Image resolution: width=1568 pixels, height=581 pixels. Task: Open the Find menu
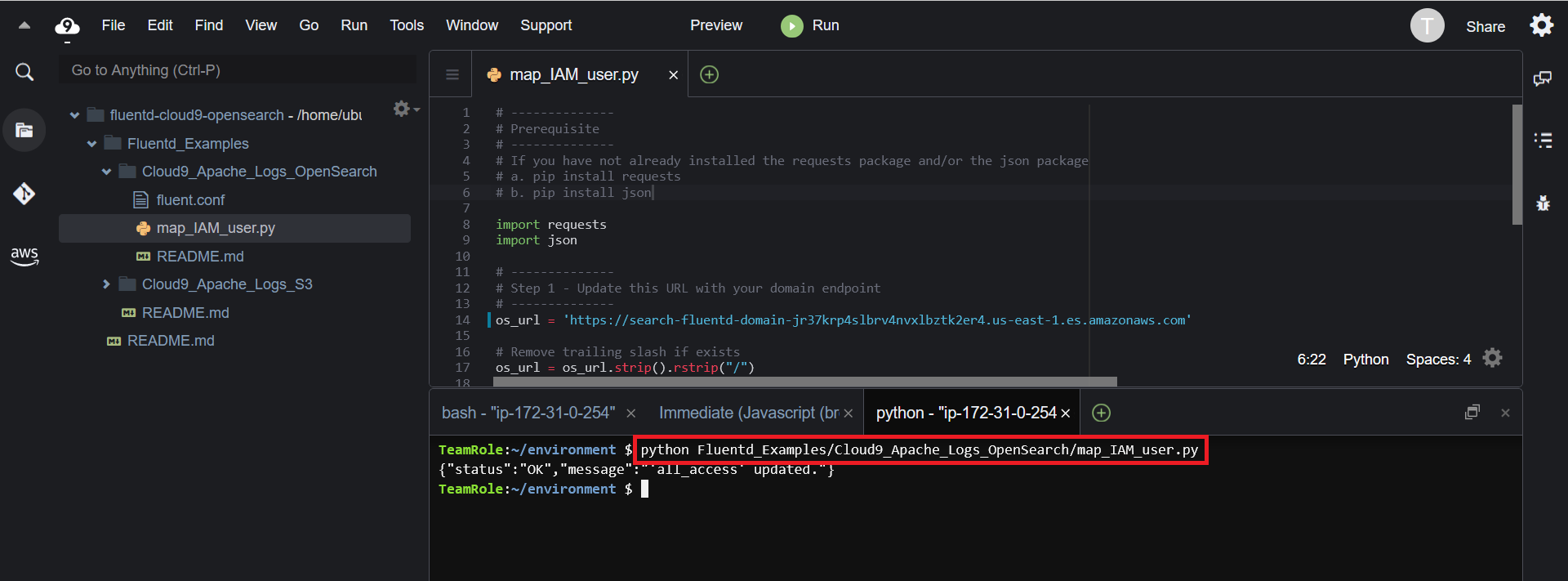pyautogui.click(x=209, y=25)
